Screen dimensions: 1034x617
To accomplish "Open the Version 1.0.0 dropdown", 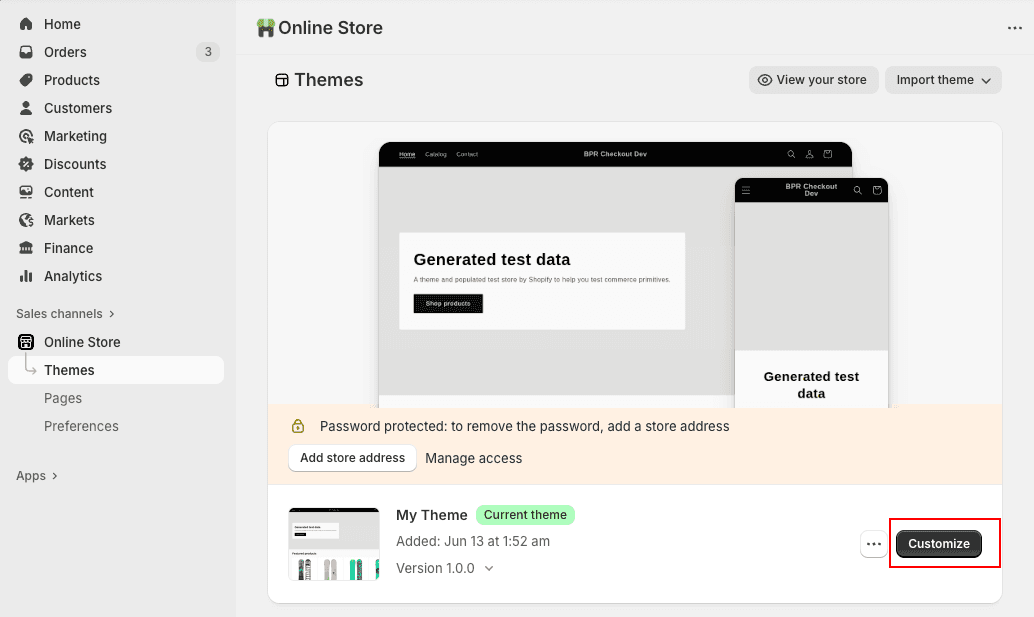I will pos(444,567).
